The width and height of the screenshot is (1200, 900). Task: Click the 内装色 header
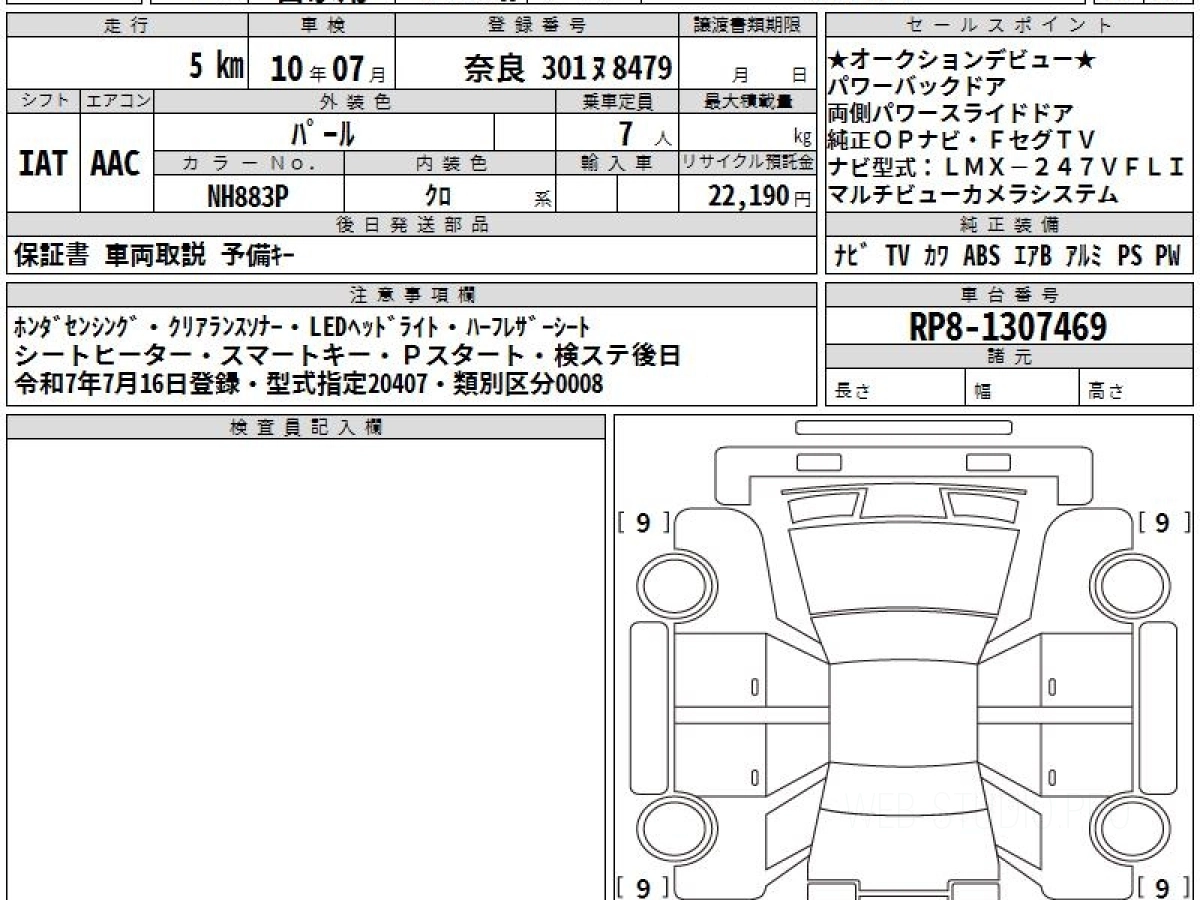point(450,163)
